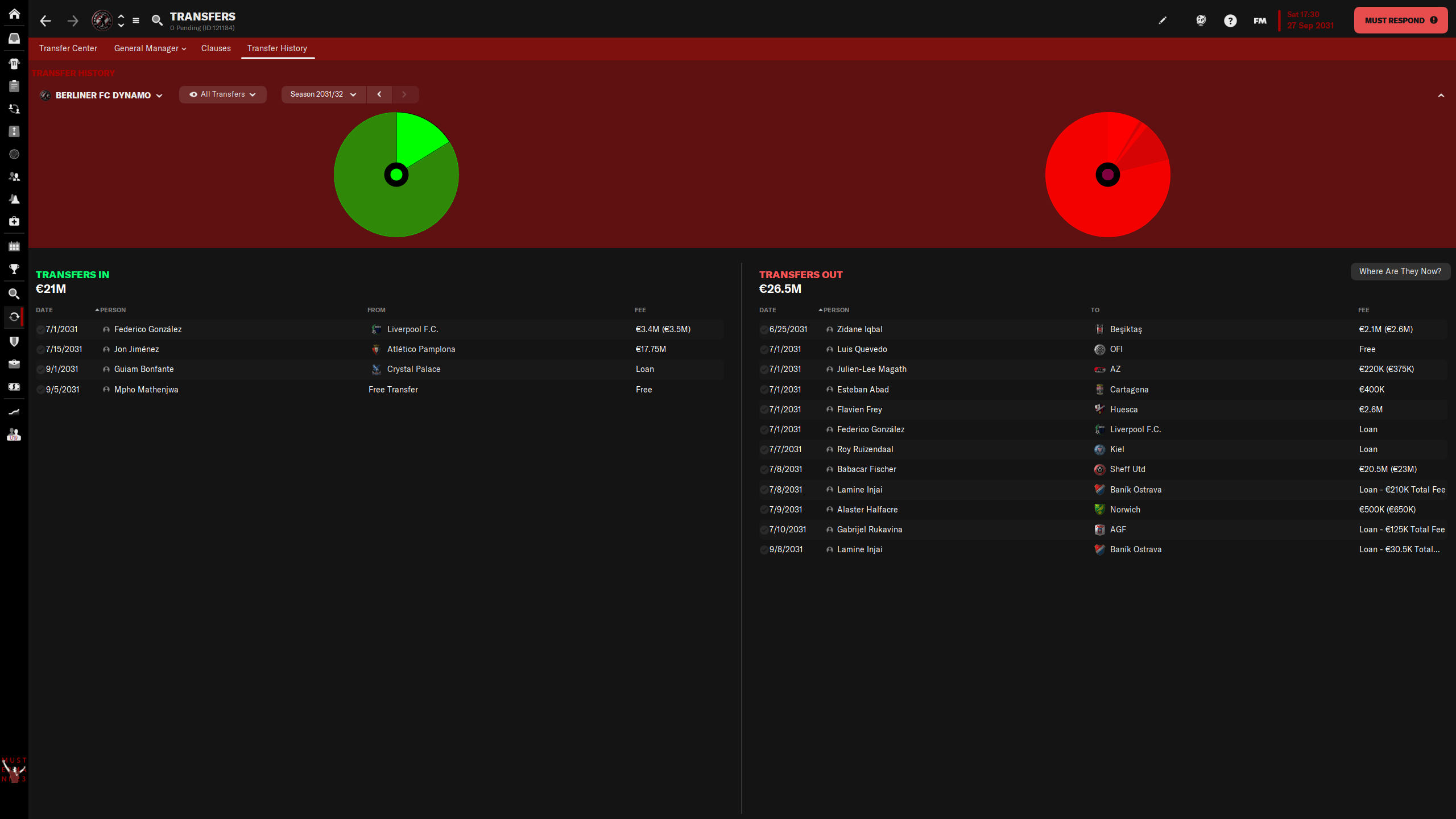
Task: Open the Home icon in the sidebar
Action: click(x=14, y=14)
